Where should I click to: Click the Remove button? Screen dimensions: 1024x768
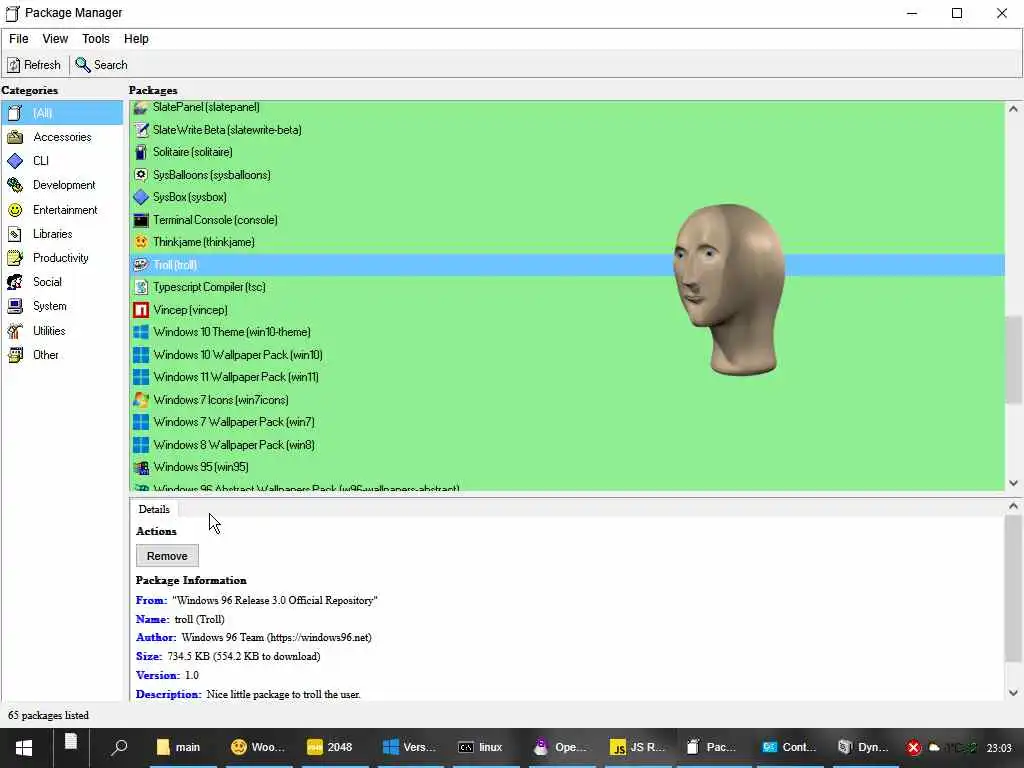(167, 556)
